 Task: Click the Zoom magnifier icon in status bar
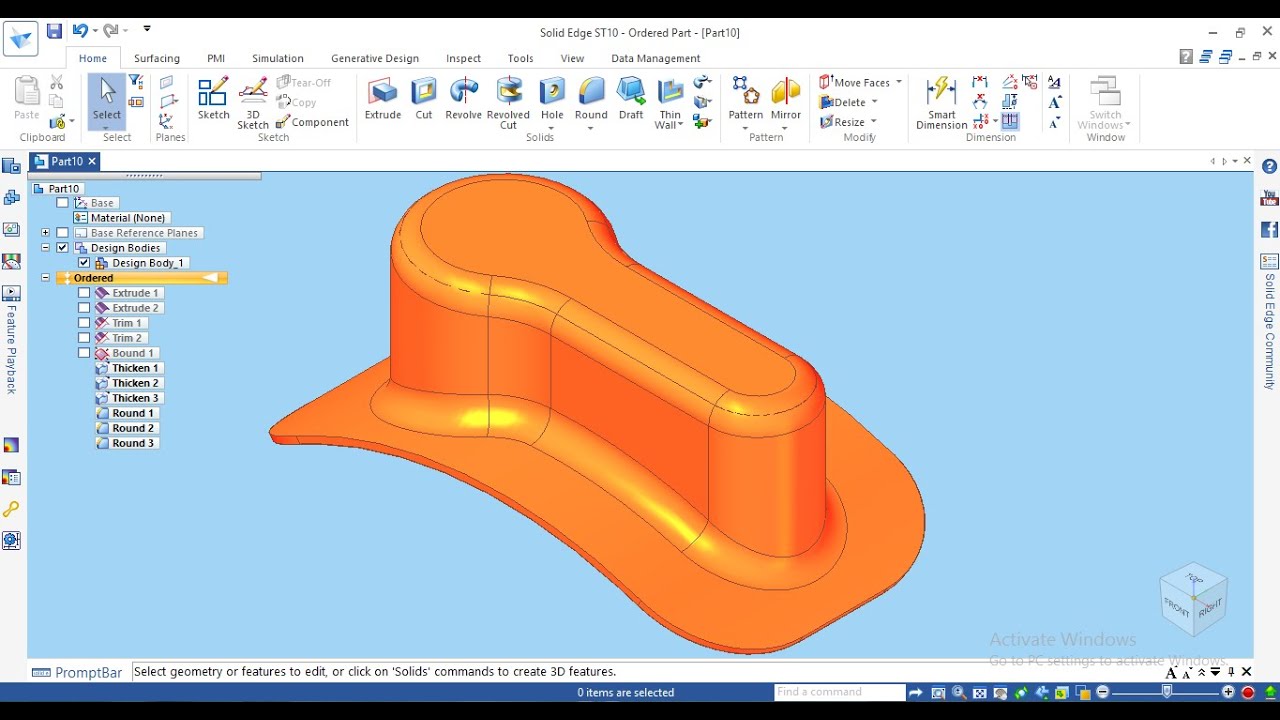(959, 692)
